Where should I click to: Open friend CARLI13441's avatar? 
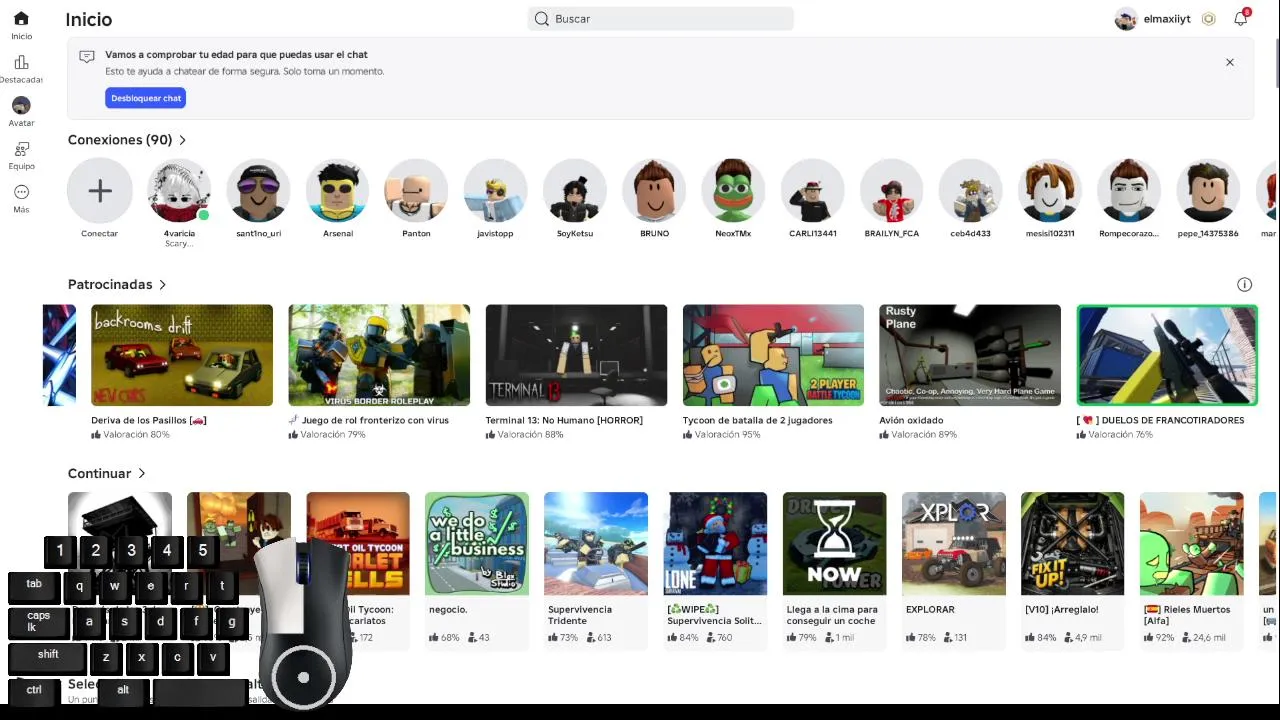pos(812,190)
